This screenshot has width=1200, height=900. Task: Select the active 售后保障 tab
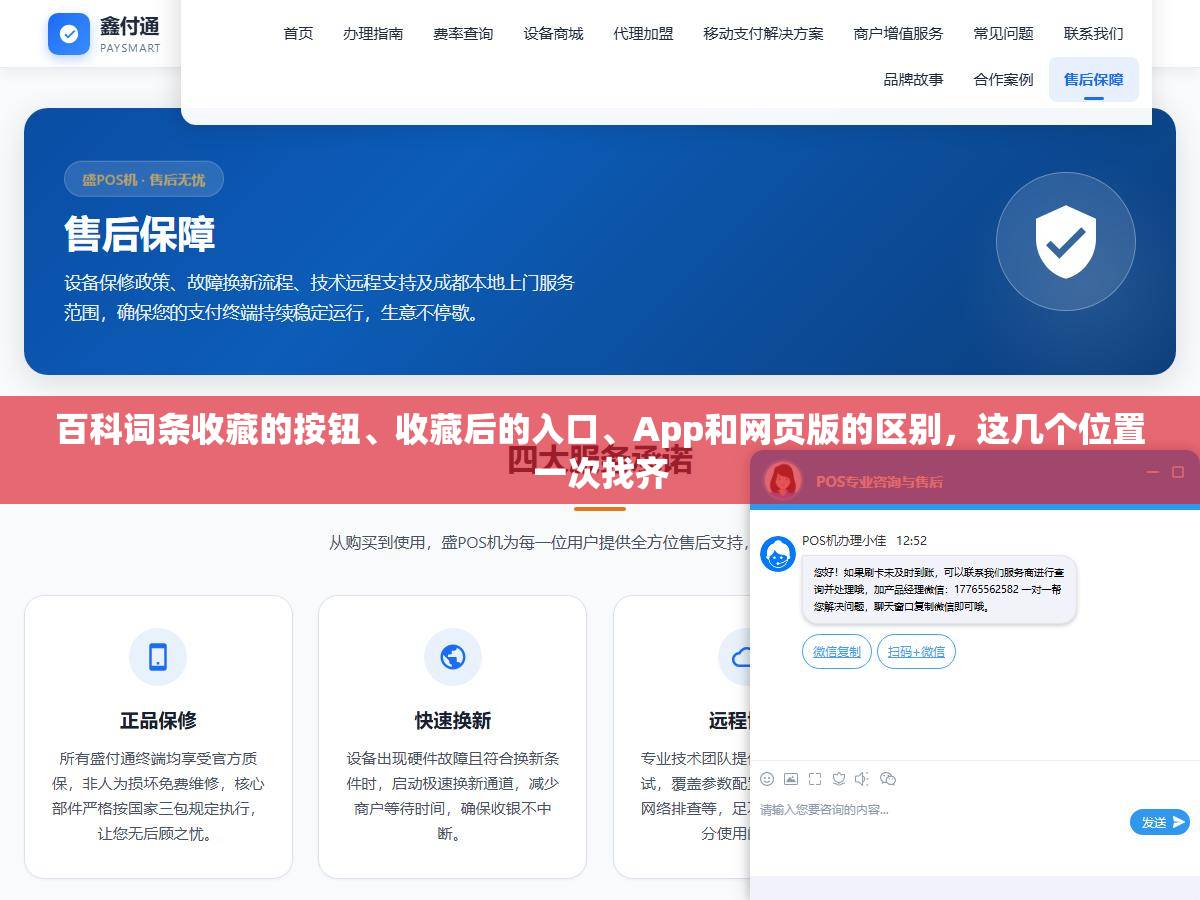click(1093, 79)
